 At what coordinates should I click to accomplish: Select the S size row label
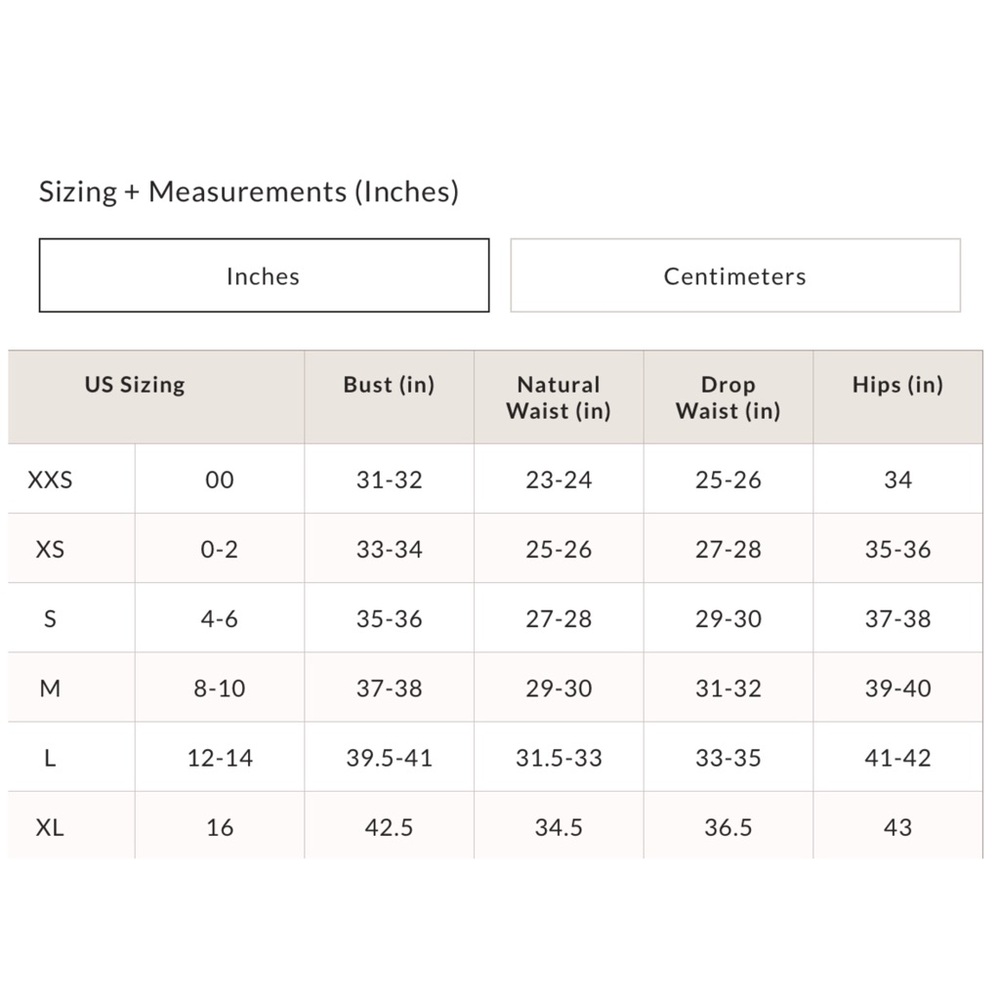coord(50,619)
